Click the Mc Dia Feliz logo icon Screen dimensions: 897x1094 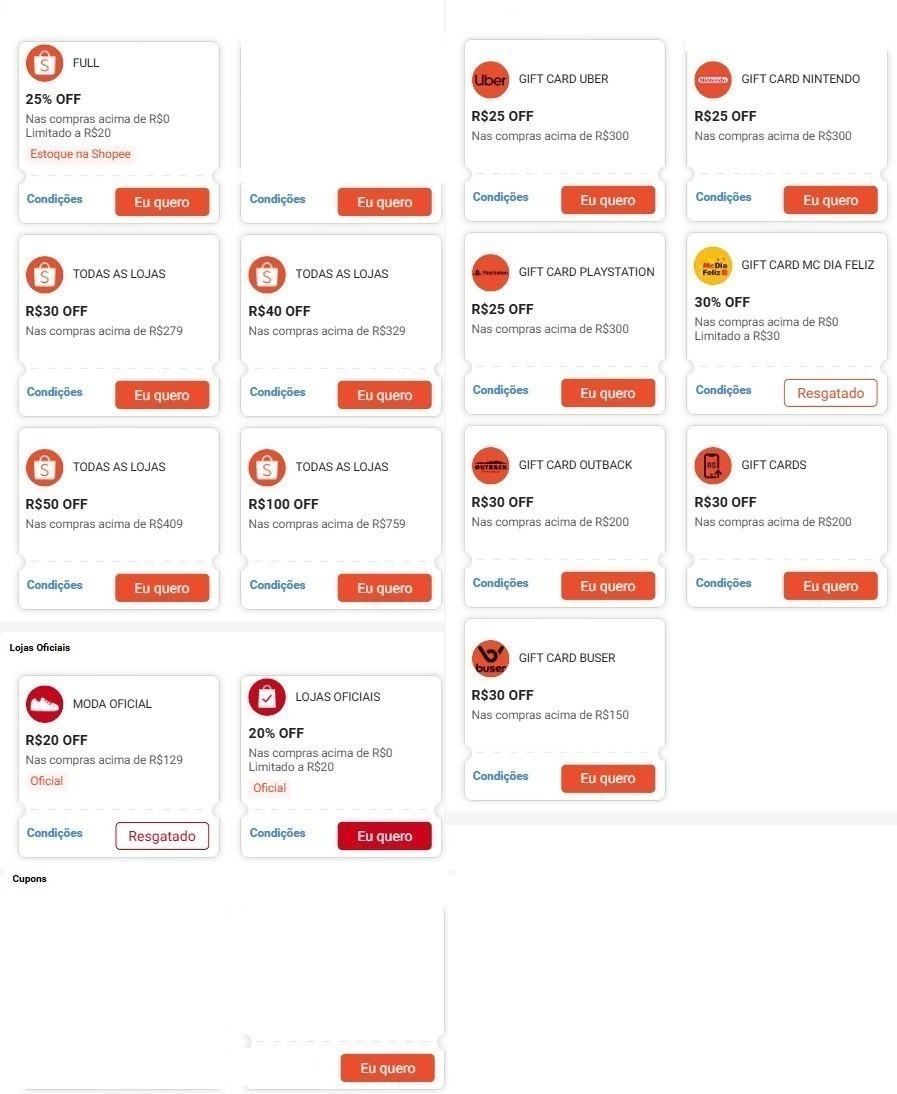pos(713,266)
